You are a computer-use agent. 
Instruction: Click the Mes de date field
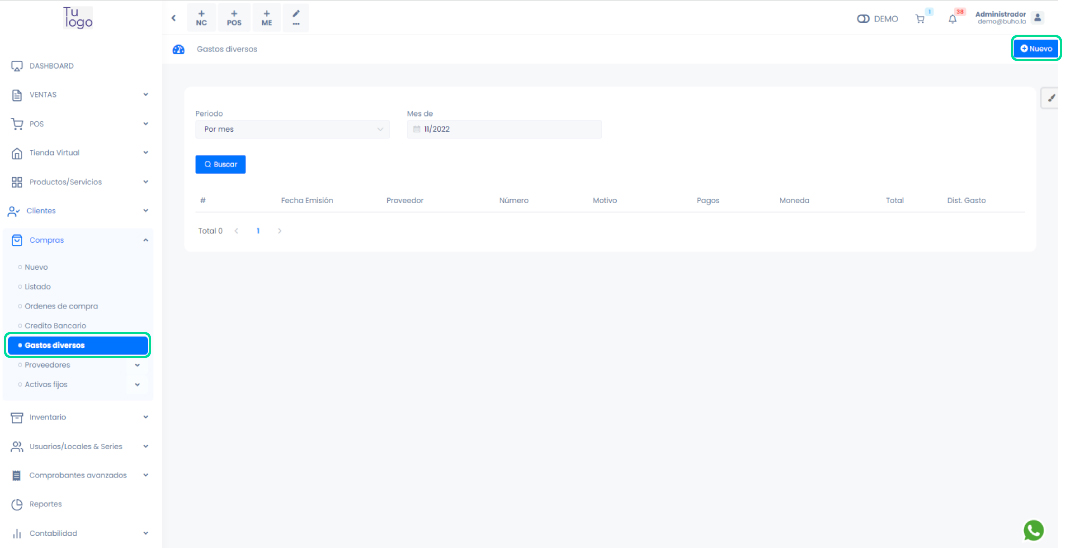pos(504,129)
